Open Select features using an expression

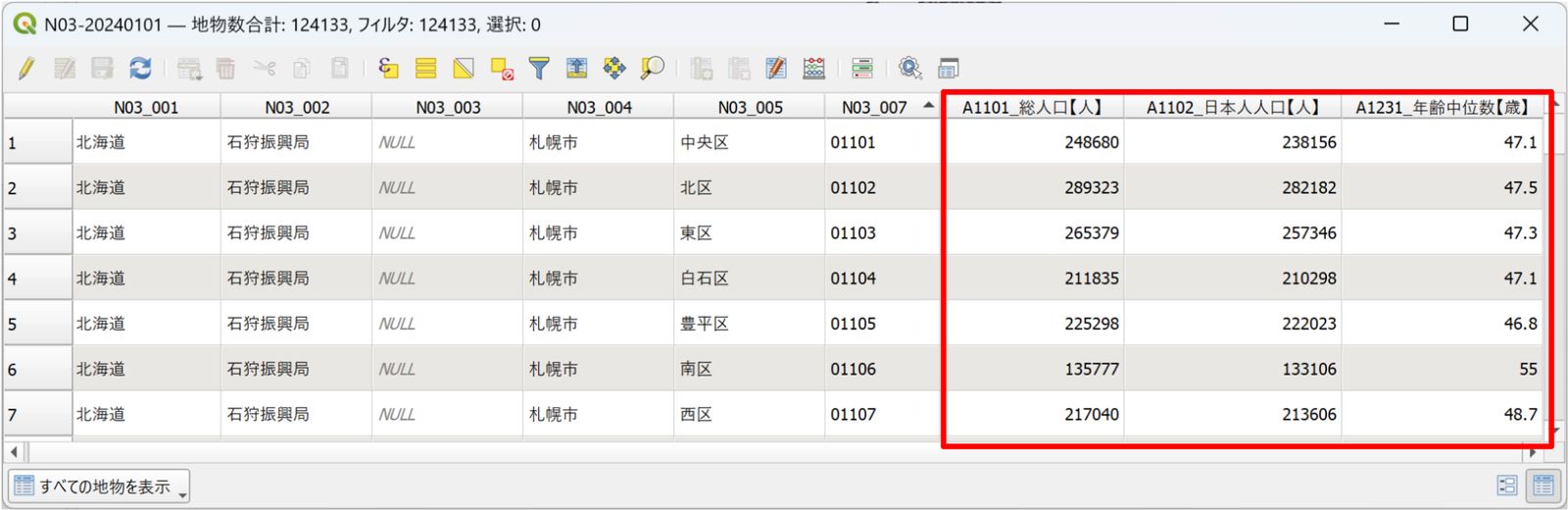(388, 68)
